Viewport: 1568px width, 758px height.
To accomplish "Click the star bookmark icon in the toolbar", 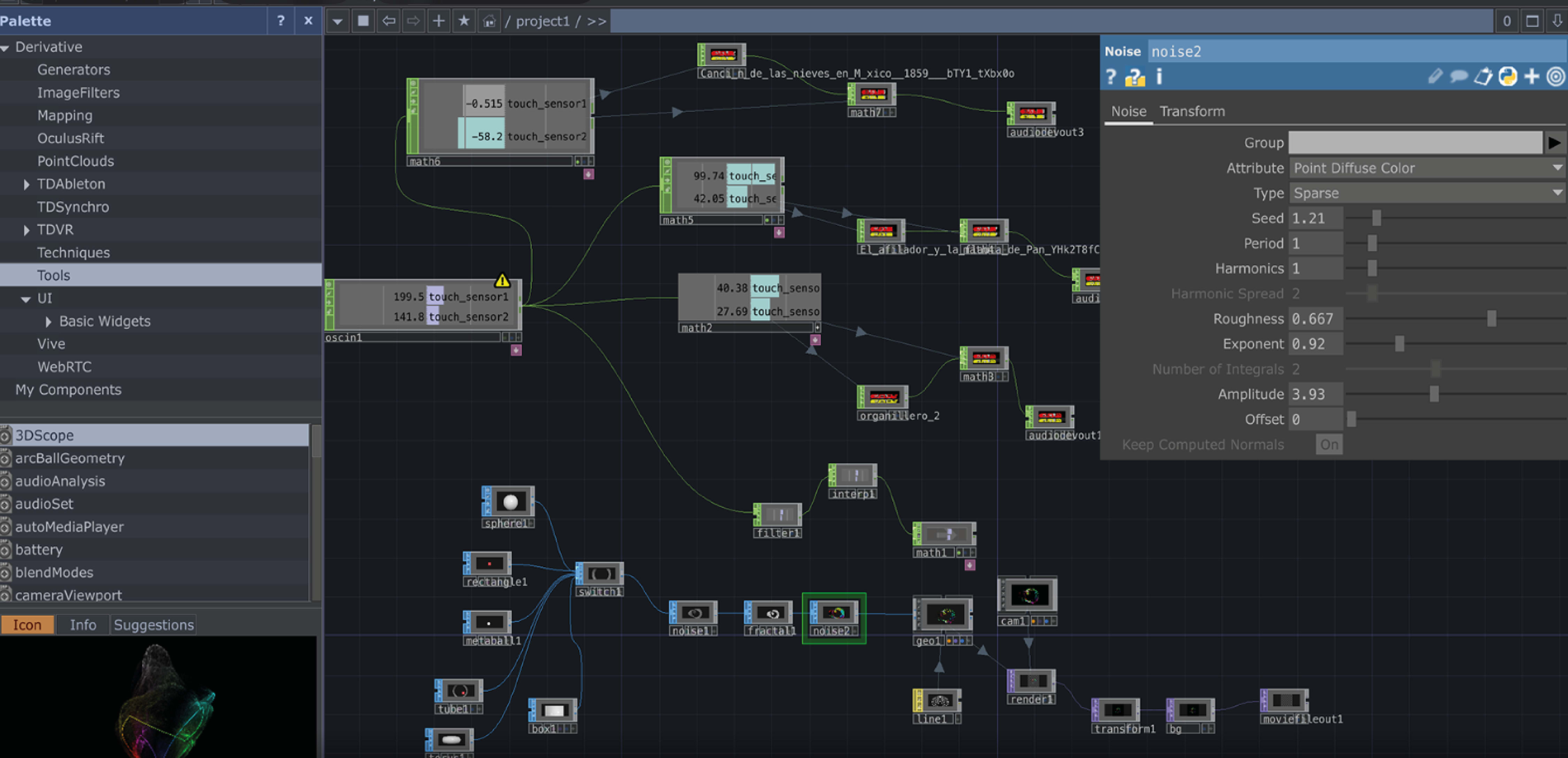I will coord(463,20).
